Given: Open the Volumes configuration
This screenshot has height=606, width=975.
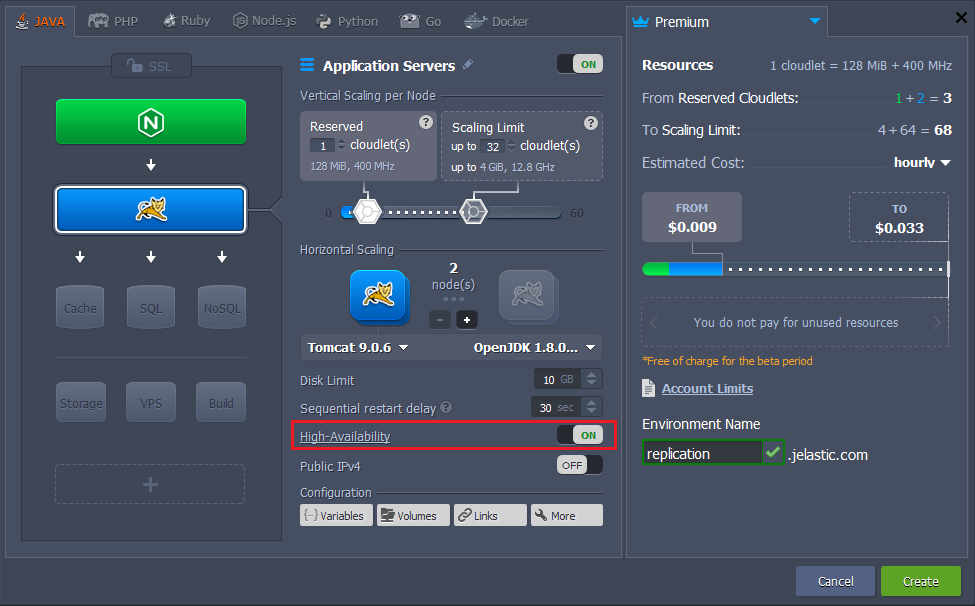Looking at the screenshot, I should [414, 515].
